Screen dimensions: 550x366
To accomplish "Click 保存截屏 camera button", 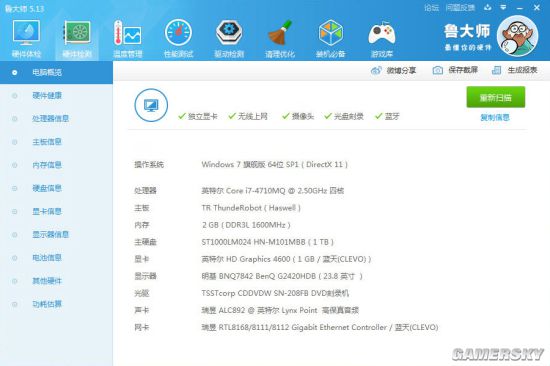I will 455,70.
